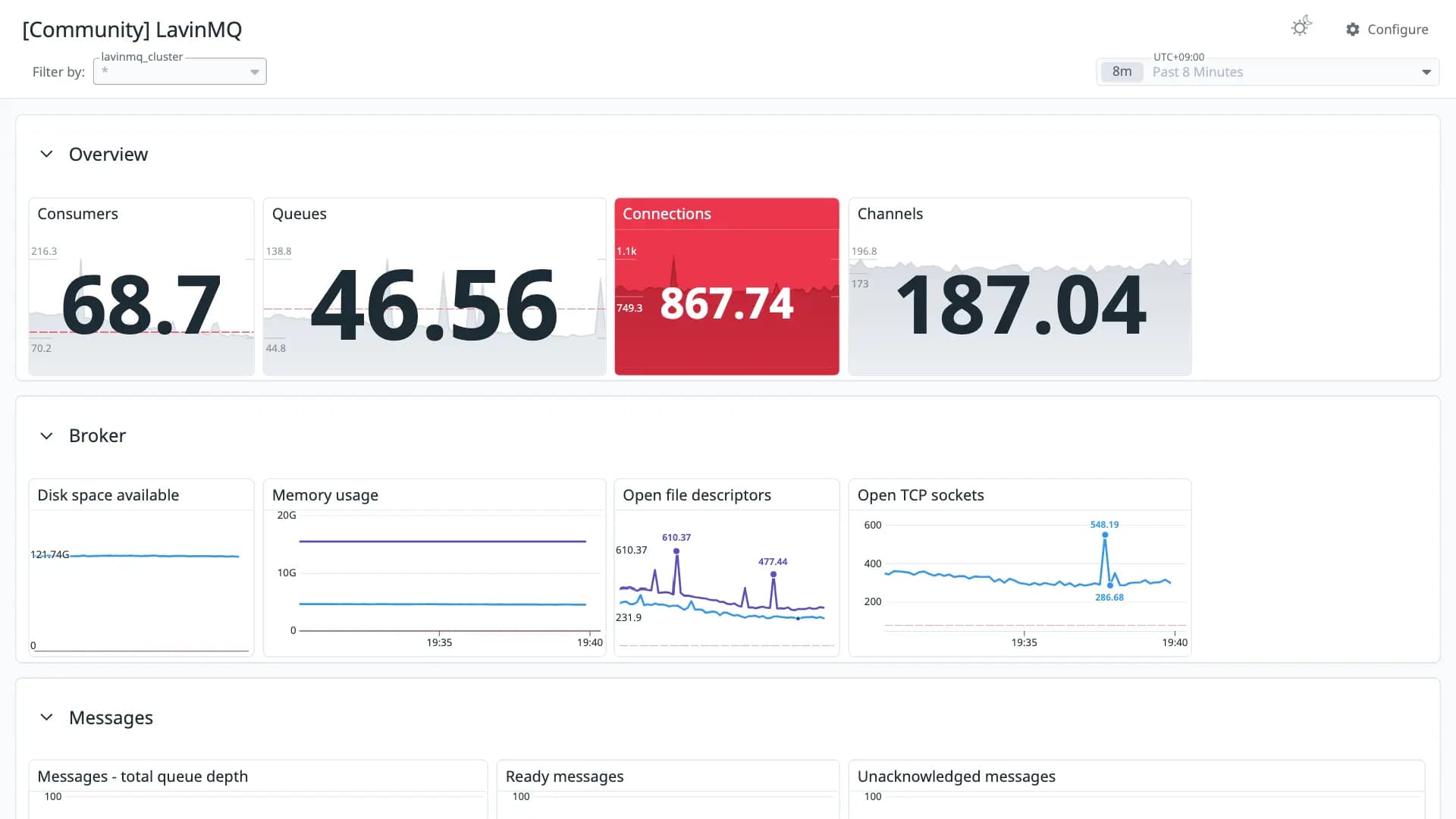The width and height of the screenshot is (1456, 819).
Task: Collapse the Overview section
Action: (46, 154)
